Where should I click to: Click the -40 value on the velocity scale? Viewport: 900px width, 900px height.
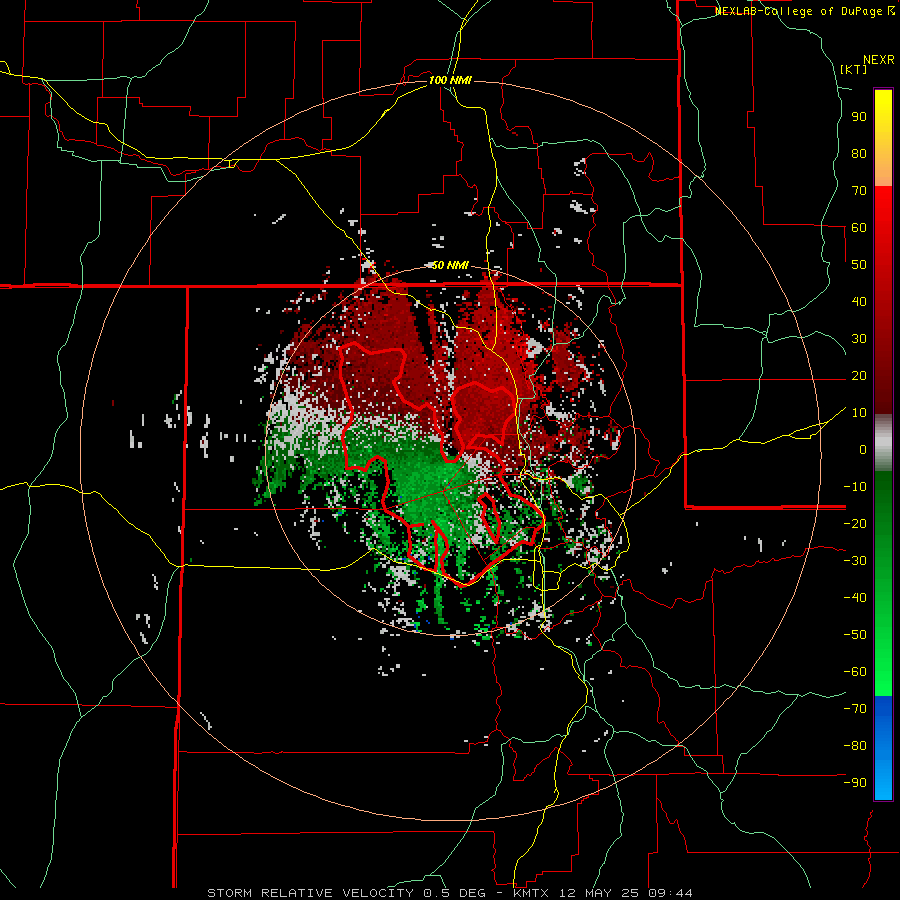[855, 598]
